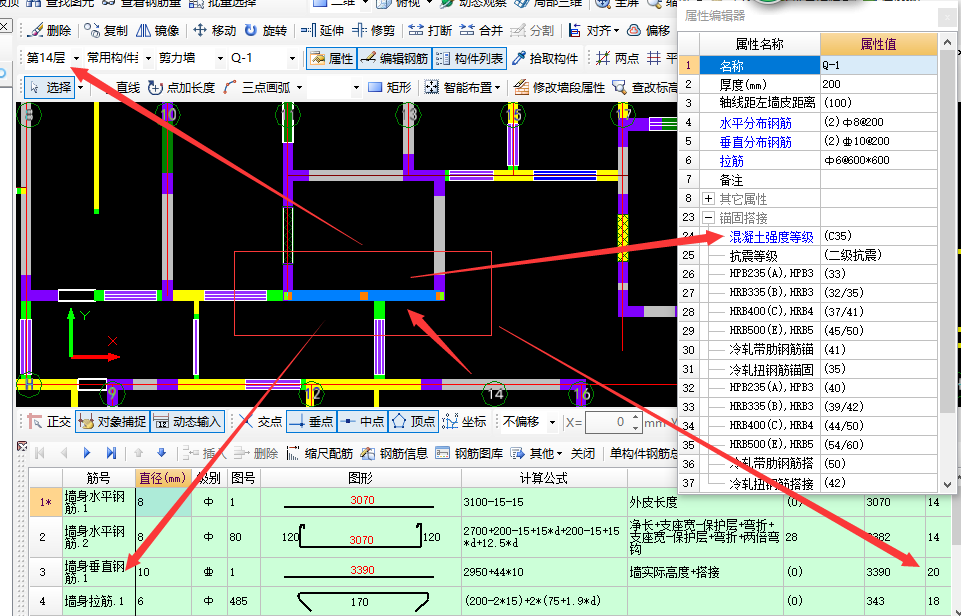Toggle 动态输入 dynamic input

(188, 422)
